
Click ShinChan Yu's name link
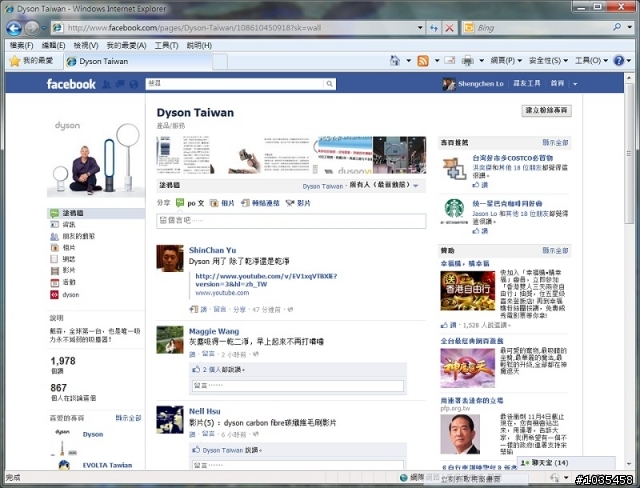[212, 250]
